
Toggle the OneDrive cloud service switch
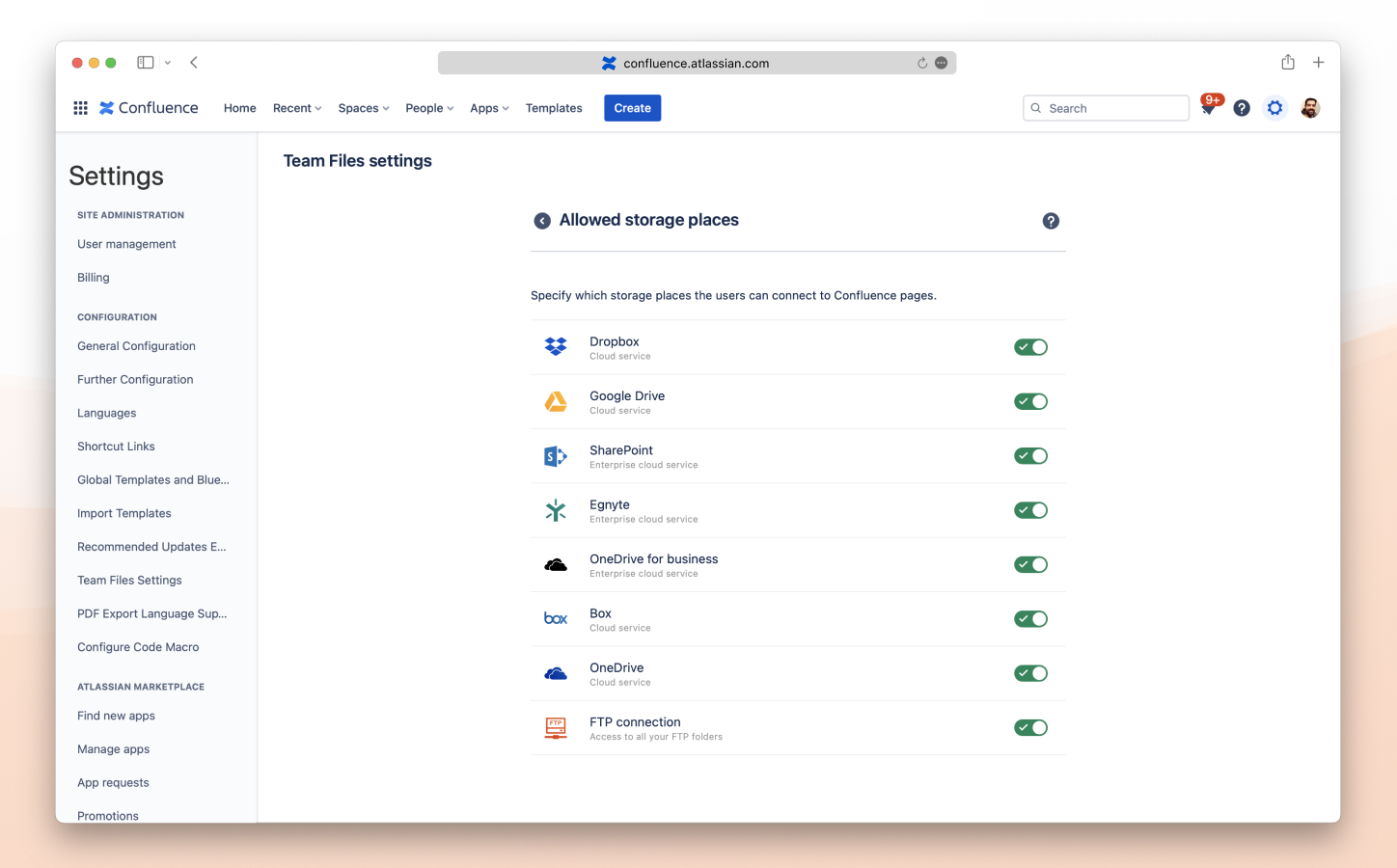[1030, 673]
